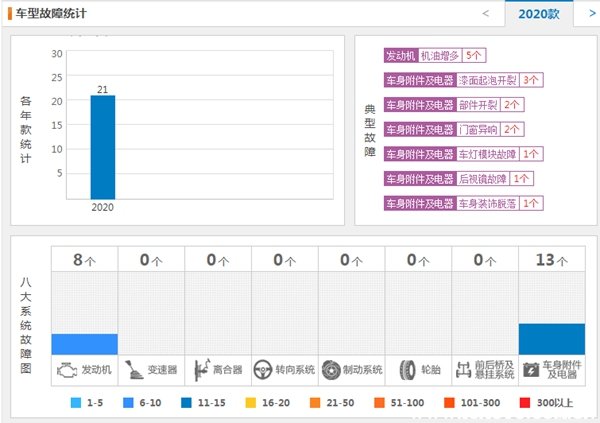This screenshot has width=600, height=423.
Task: Select the clutch (离合器) icon
Action: point(200,369)
